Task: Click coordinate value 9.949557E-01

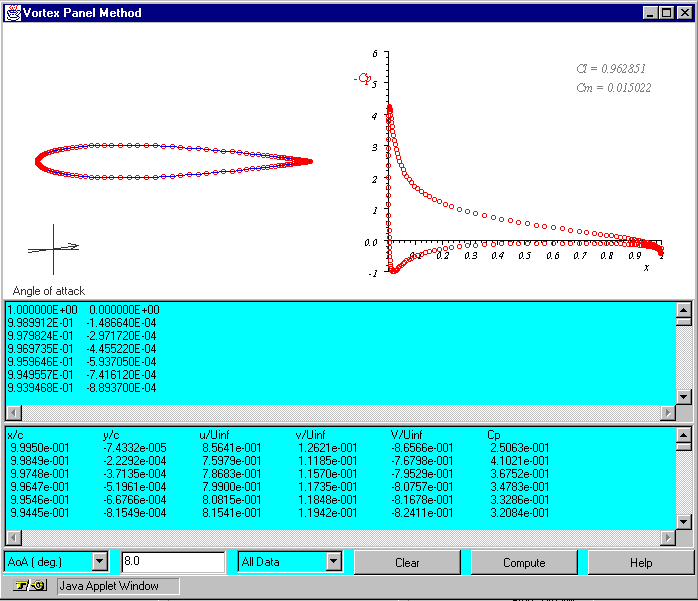Action: pos(40,374)
